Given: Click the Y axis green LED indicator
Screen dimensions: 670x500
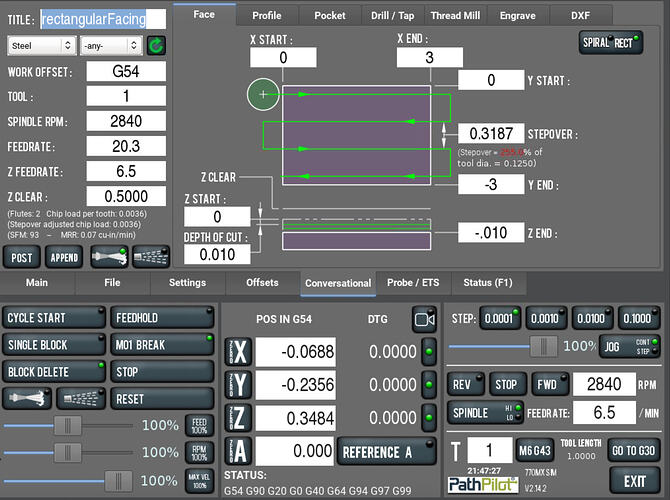Looking at the screenshot, I should (429, 385).
